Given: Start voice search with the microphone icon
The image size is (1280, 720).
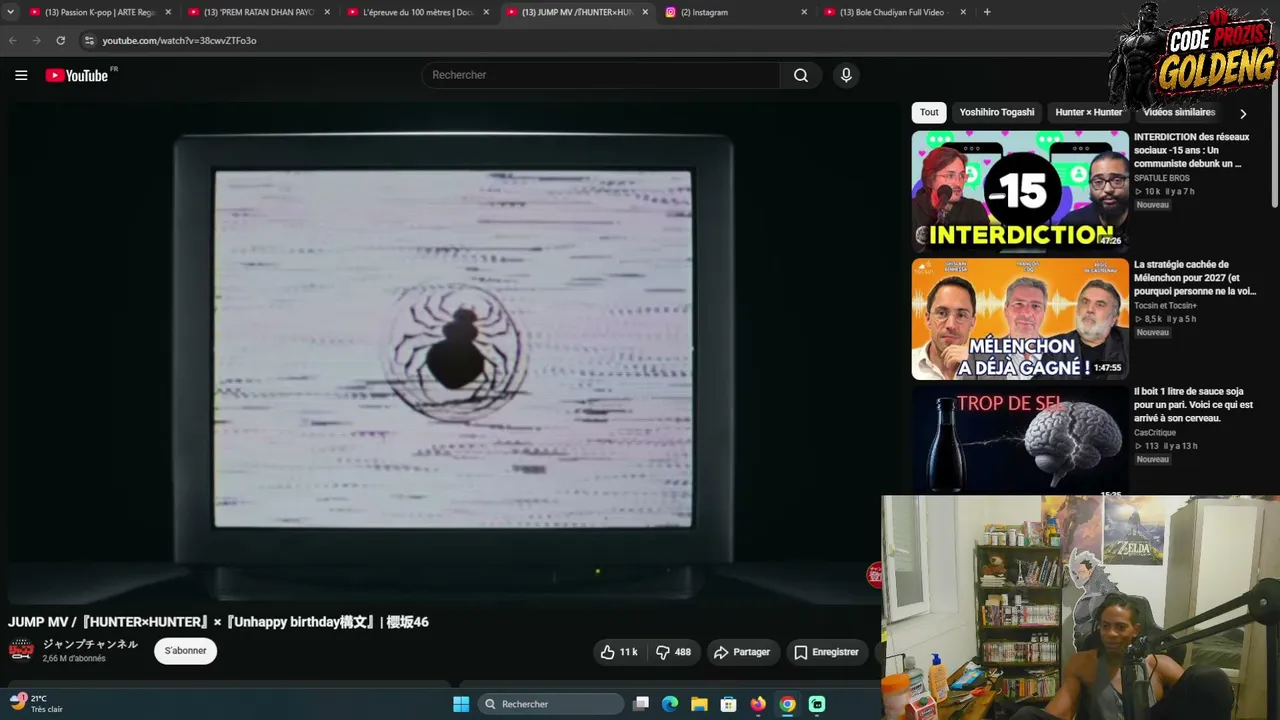Looking at the screenshot, I should click(846, 75).
